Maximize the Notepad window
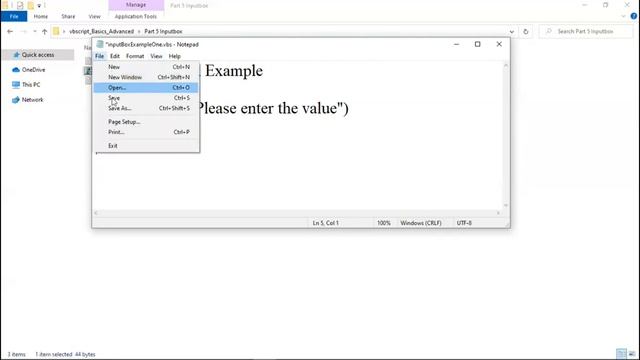This screenshot has width=640, height=360. 478,44
